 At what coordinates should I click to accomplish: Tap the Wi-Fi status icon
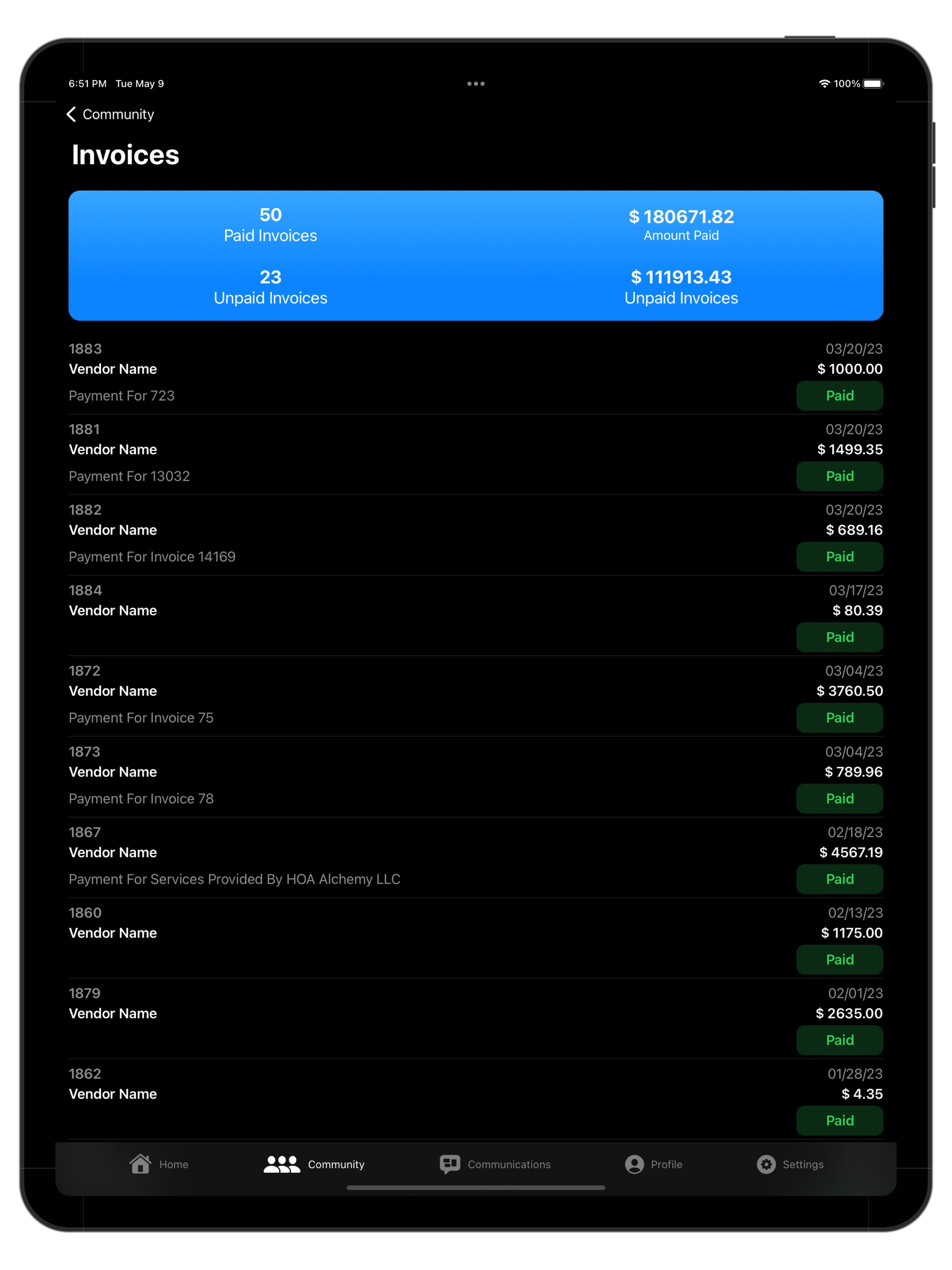(824, 84)
